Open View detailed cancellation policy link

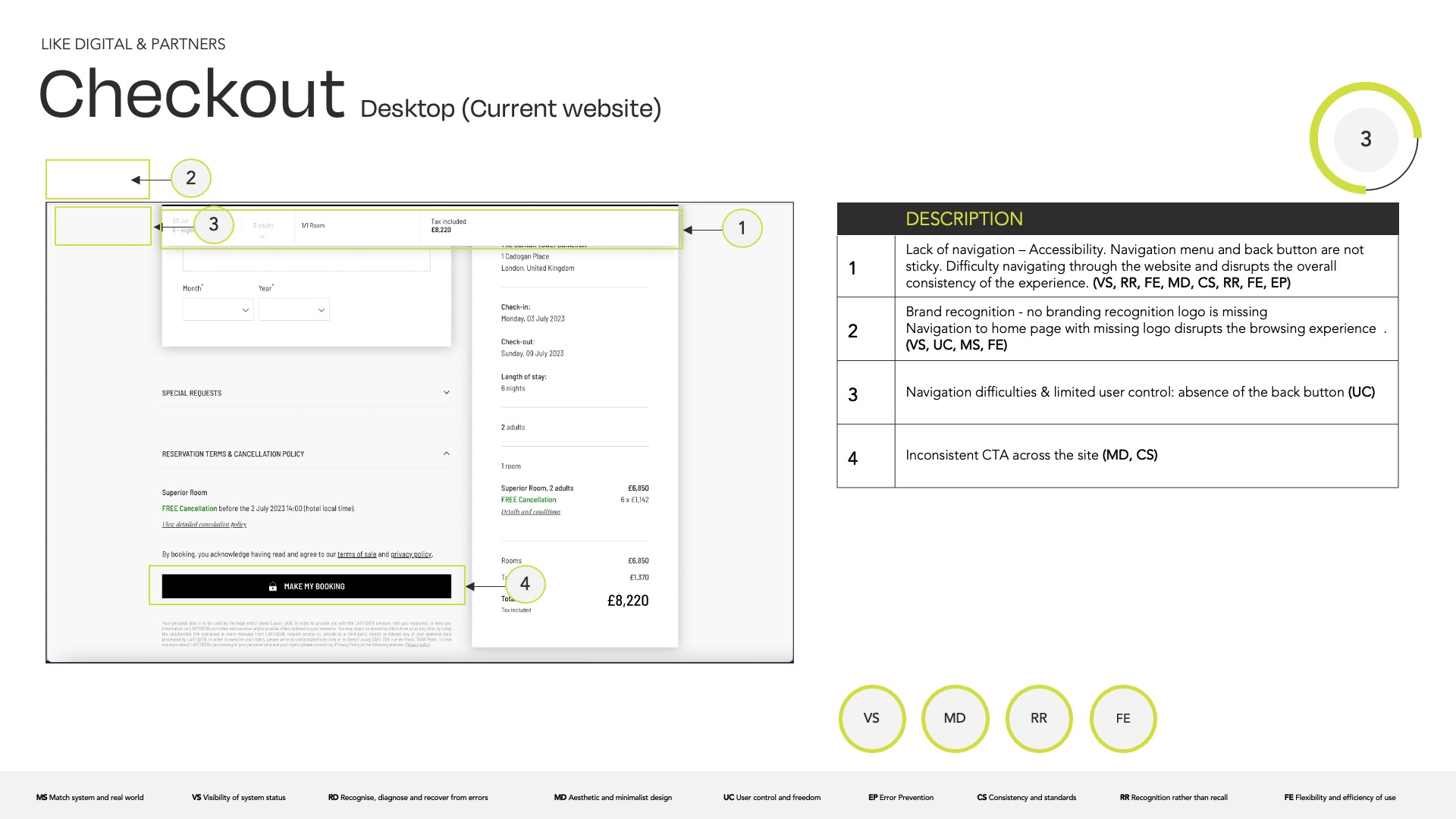(x=204, y=525)
